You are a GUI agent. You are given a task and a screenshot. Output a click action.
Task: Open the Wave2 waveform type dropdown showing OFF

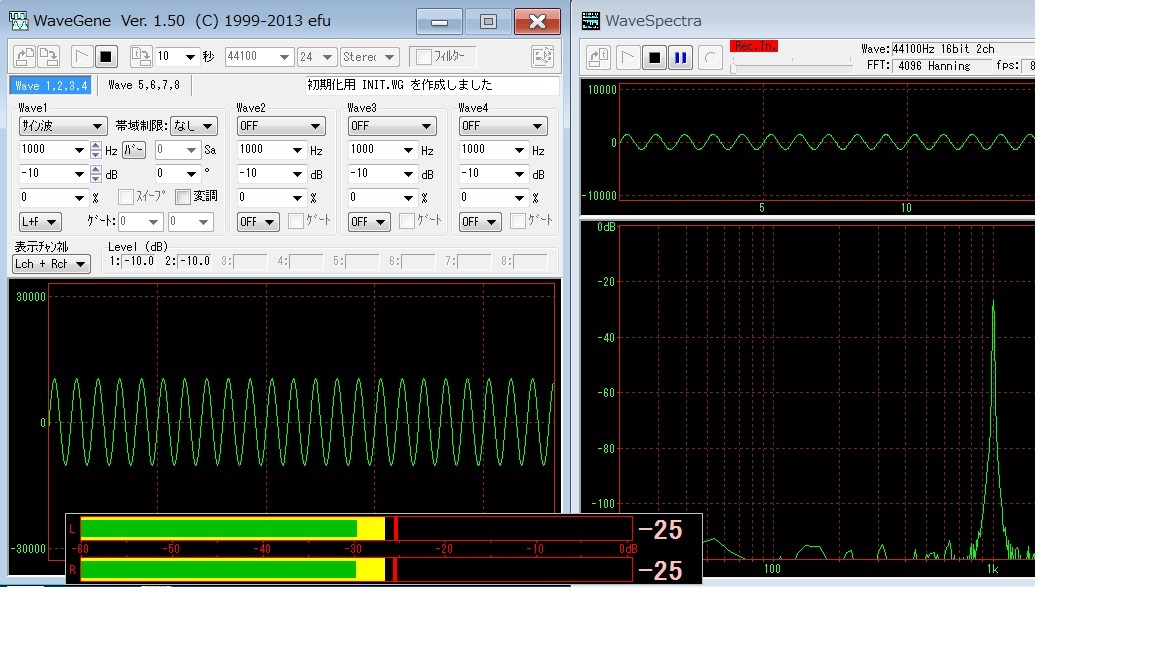click(281, 126)
